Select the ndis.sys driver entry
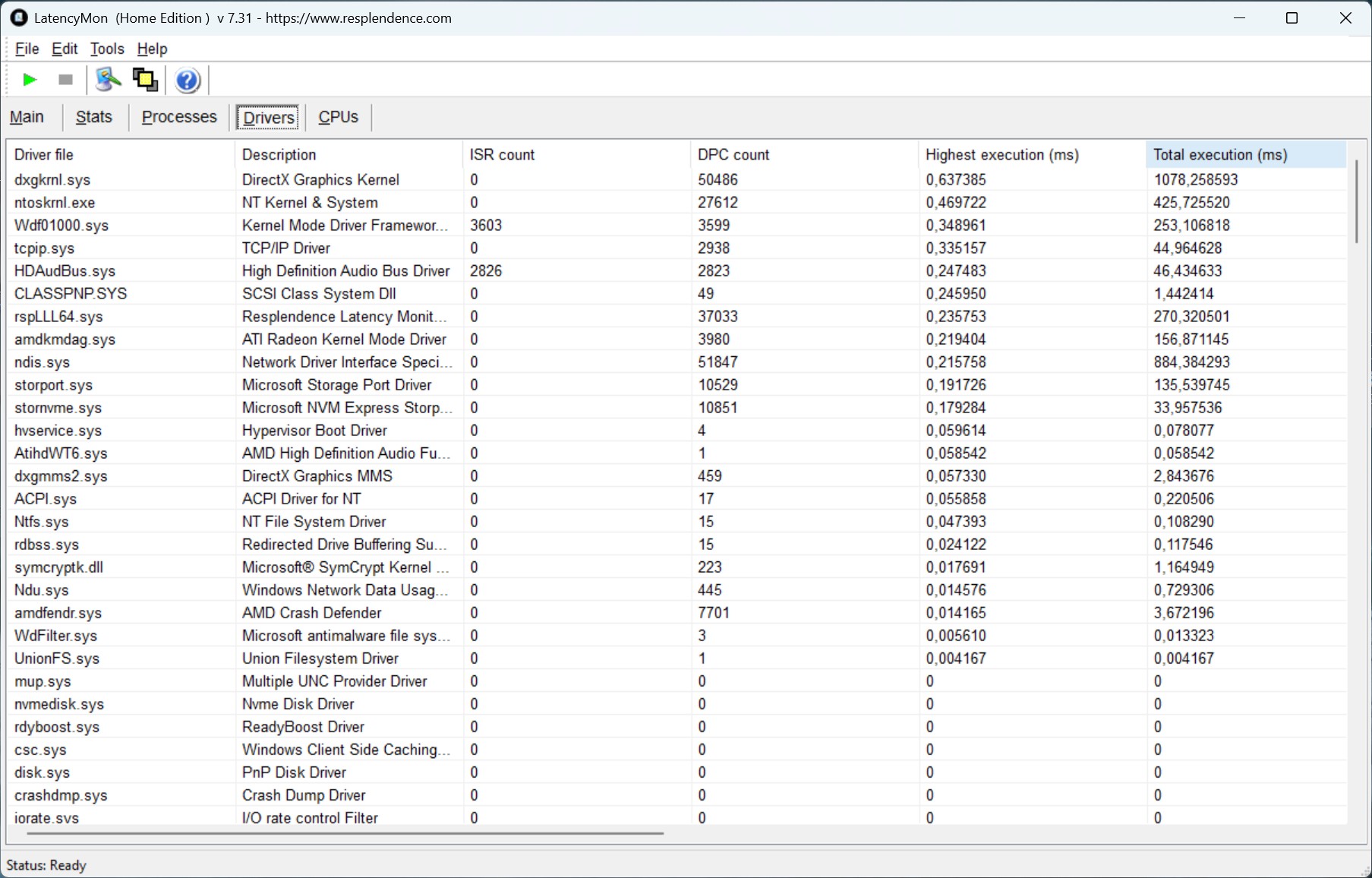The width and height of the screenshot is (1372, 878). (x=42, y=362)
